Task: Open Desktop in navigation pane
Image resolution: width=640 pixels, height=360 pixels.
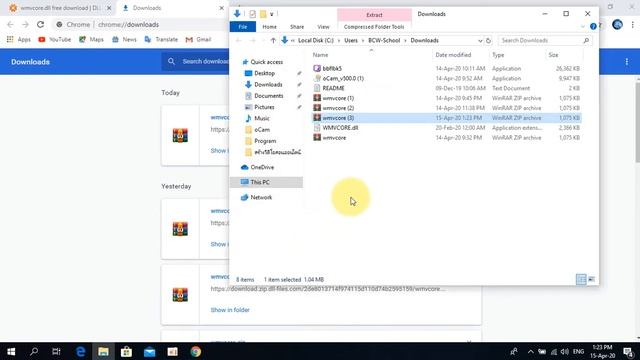Action: coord(264,73)
